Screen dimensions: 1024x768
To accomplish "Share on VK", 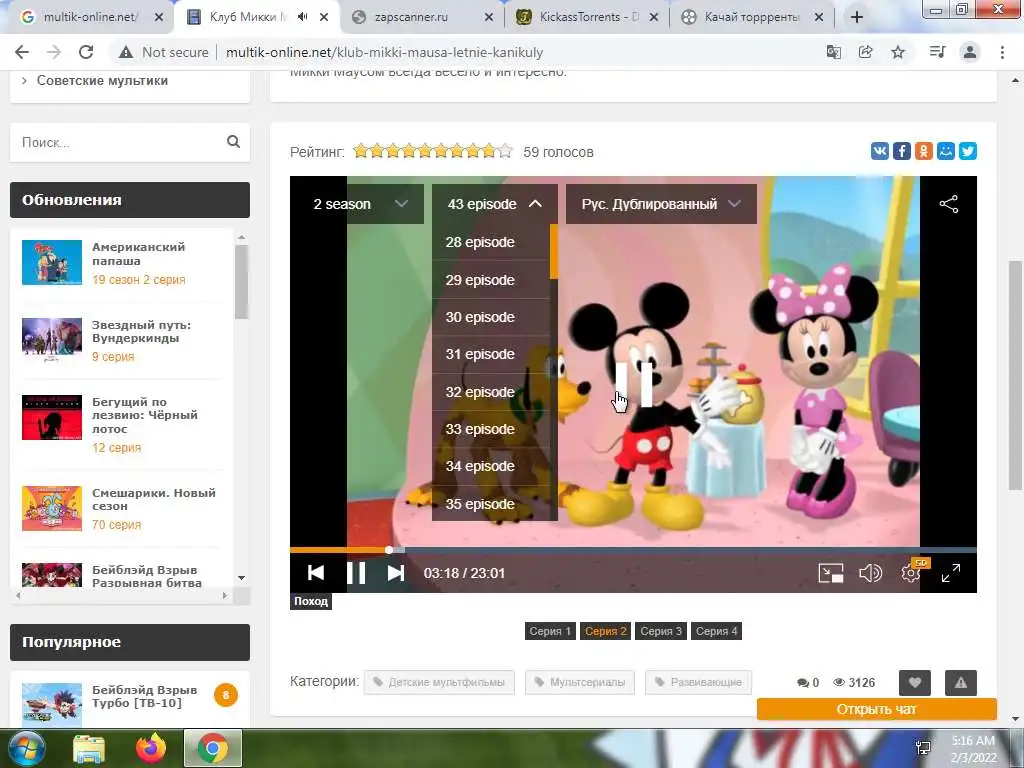I will tap(880, 152).
